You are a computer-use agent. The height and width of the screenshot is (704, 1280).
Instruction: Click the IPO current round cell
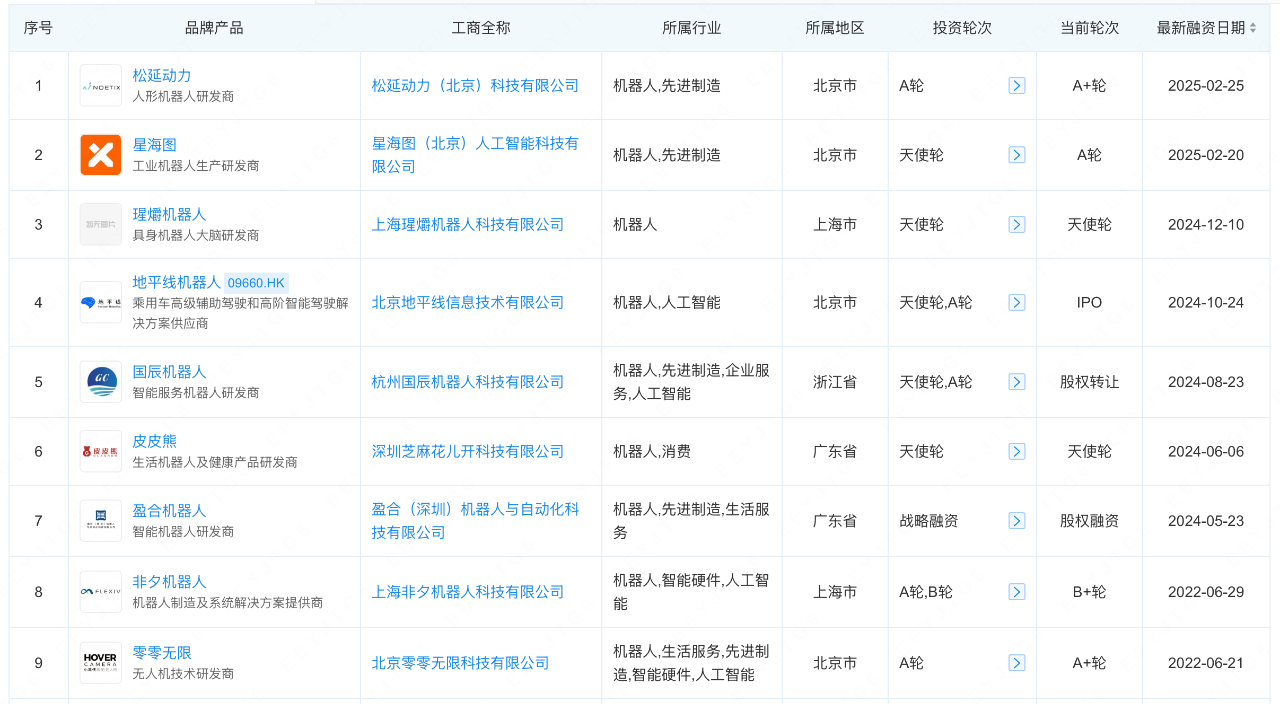1089,302
